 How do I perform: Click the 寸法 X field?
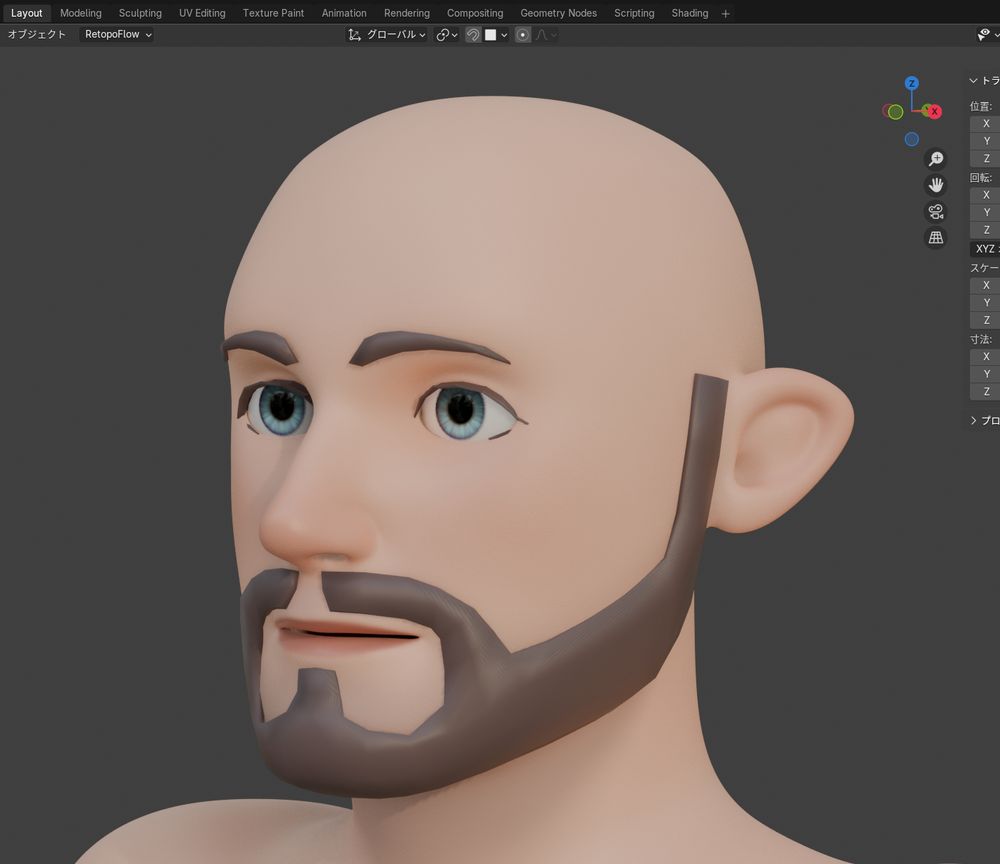[x=985, y=356]
